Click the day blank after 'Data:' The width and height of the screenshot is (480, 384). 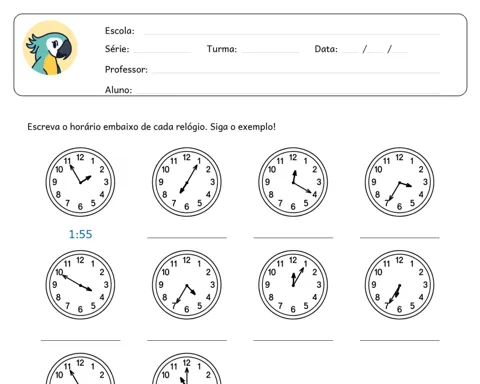tap(350, 52)
